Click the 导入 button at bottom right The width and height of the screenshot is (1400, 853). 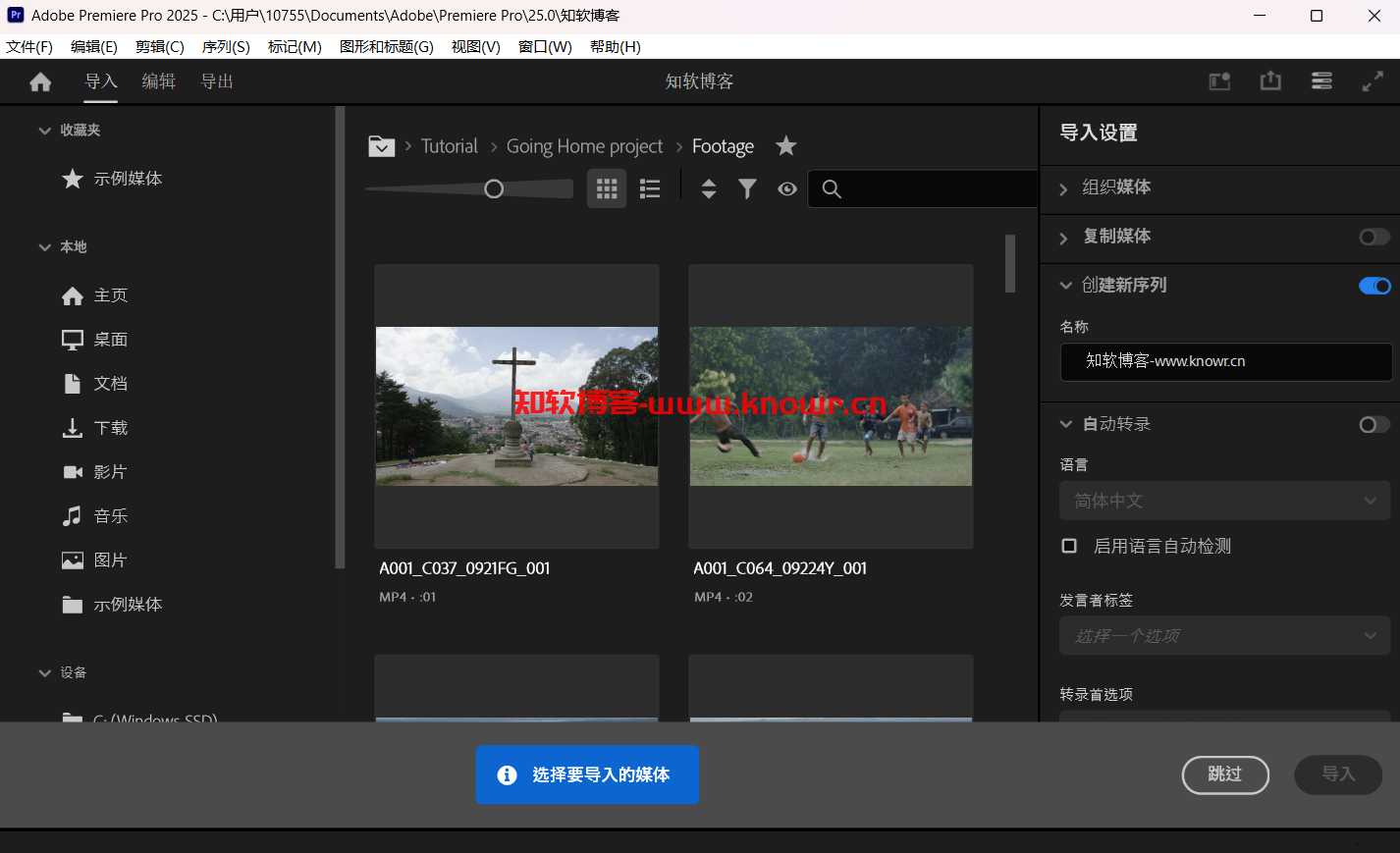(1338, 774)
